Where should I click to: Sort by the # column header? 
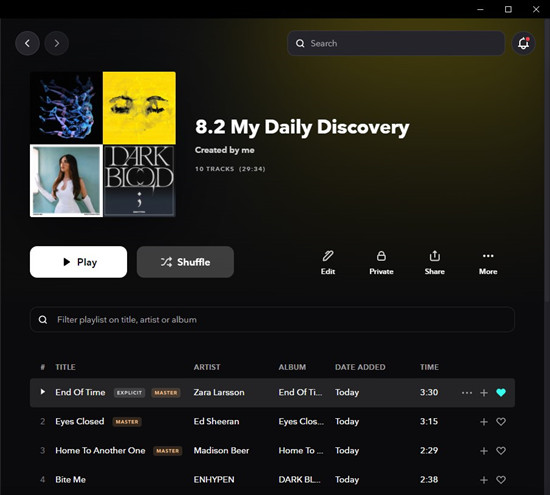click(42, 367)
